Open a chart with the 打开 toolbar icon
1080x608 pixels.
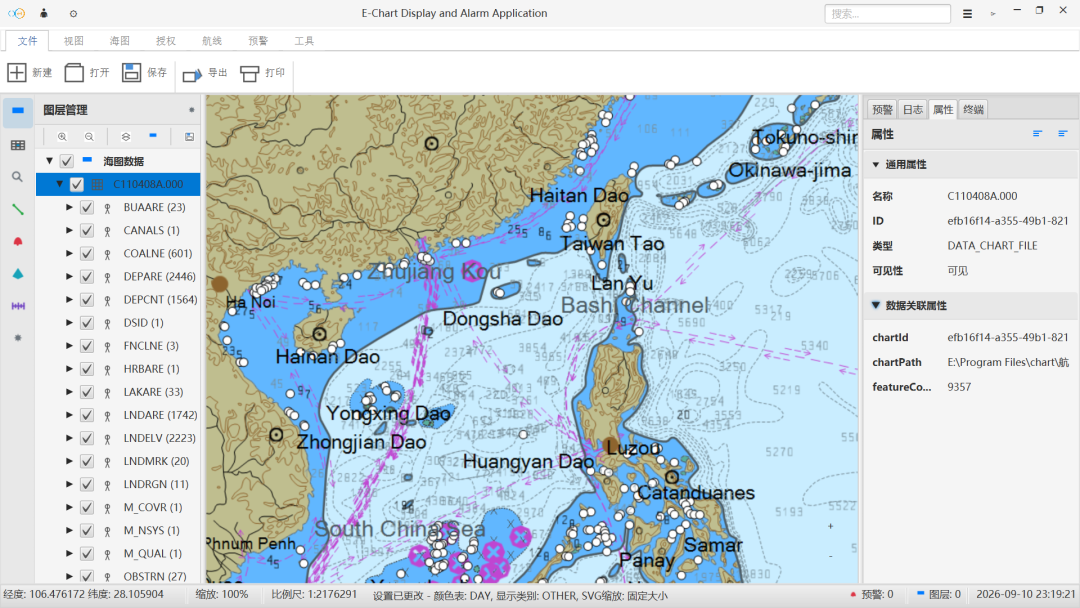click(74, 72)
